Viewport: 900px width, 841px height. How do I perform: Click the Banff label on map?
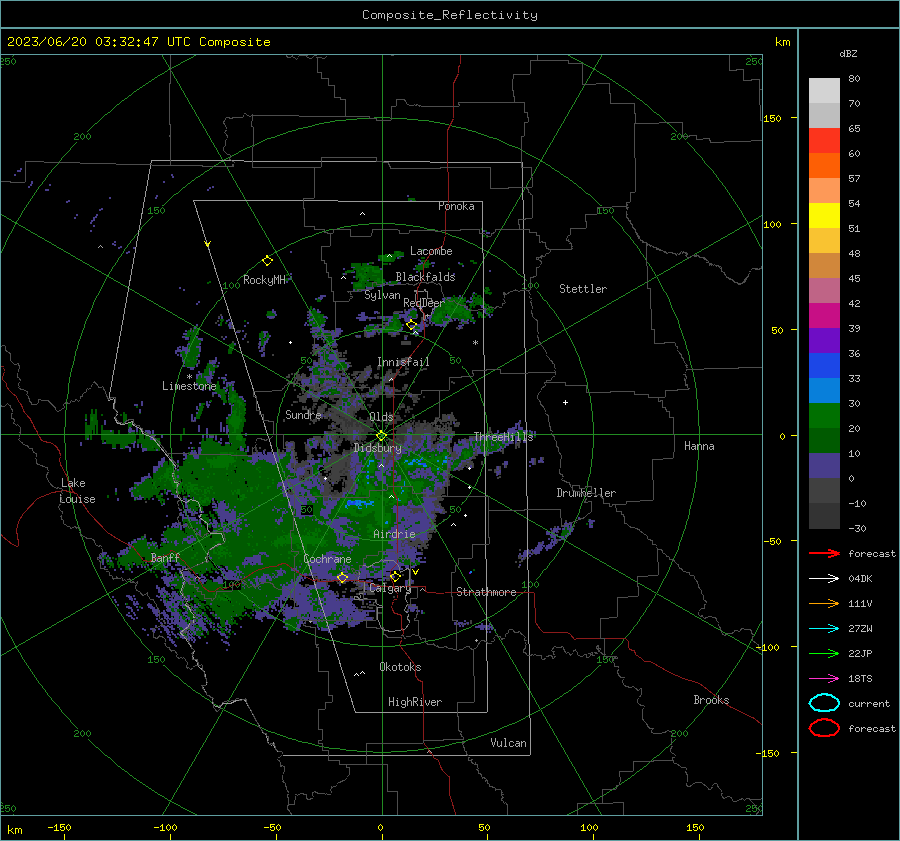(165, 558)
